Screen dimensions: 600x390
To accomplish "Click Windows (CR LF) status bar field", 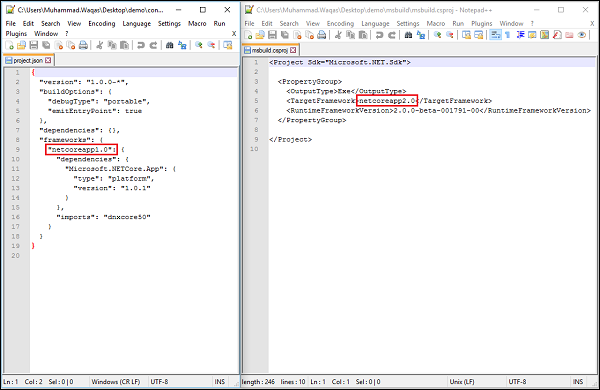I will [x=116, y=382].
